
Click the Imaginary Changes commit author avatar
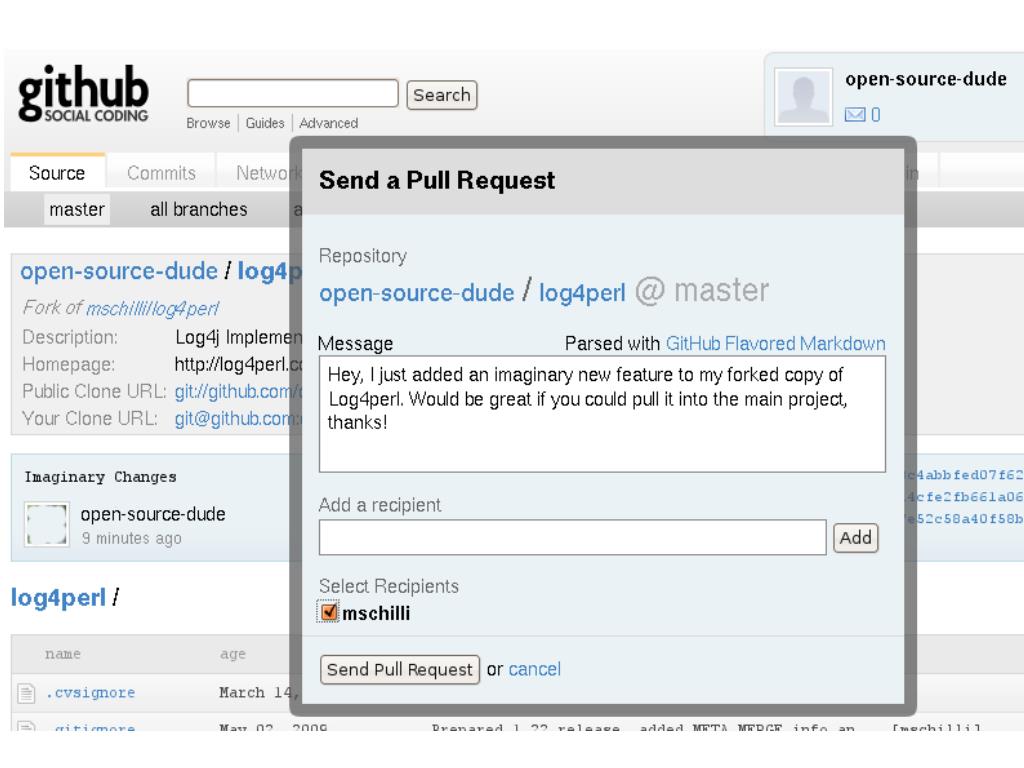(x=46, y=523)
